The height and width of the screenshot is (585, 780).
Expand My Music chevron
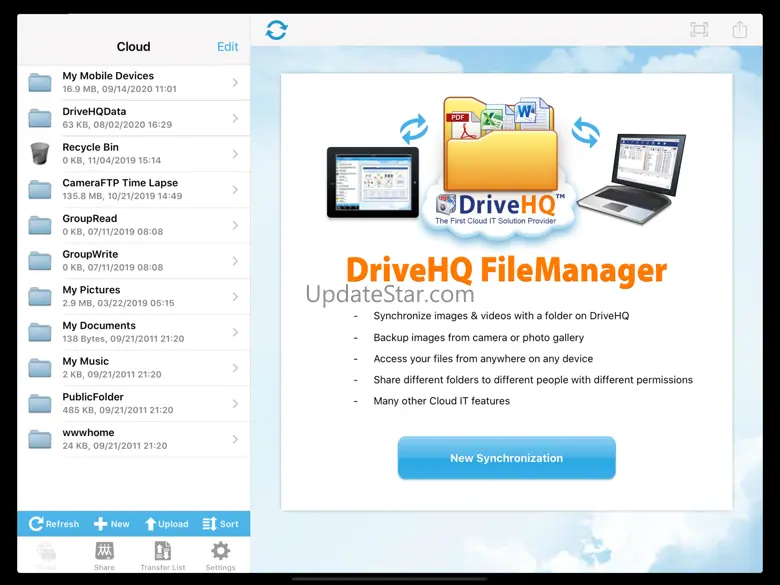pos(235,368)
